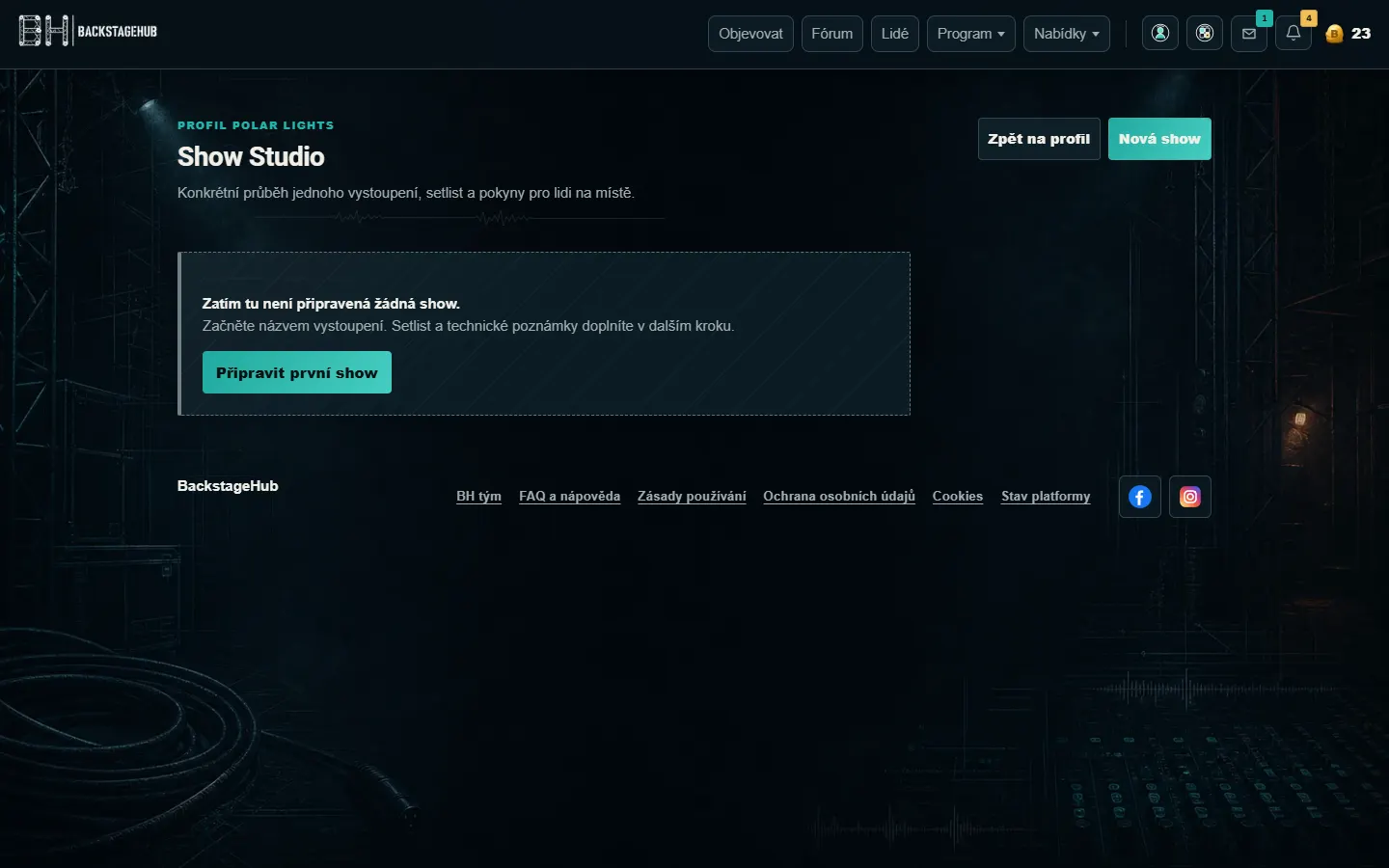Image resolution: width=1389 pixels, height=868 pixels.
Task: Open Ochrana osobních údajů link
Action: (839, 496)
